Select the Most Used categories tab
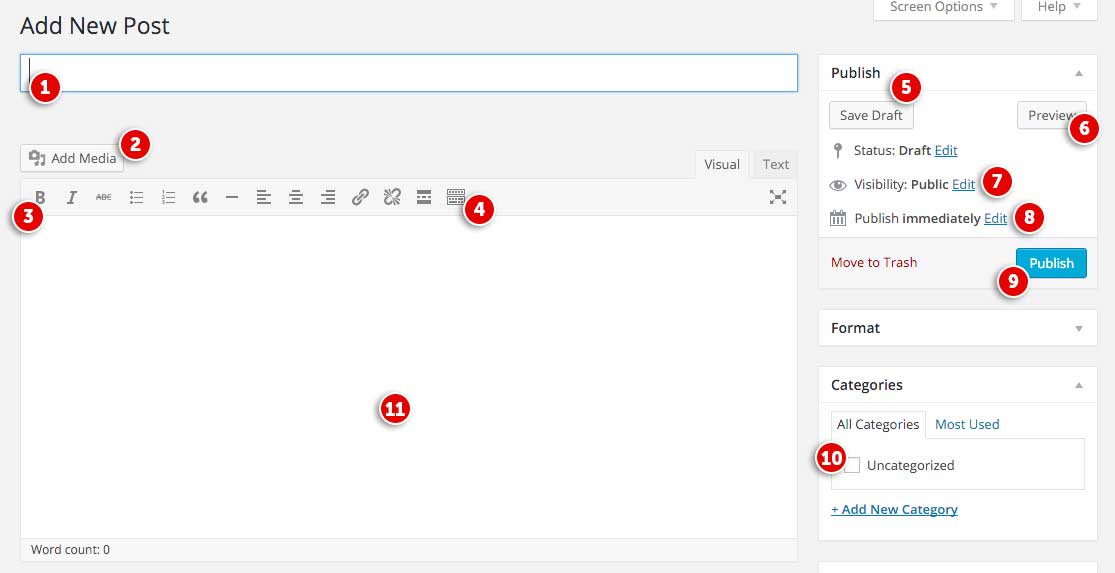Image resolution: width=1115 pixels, height=573 pixels. tap(967, 424)
